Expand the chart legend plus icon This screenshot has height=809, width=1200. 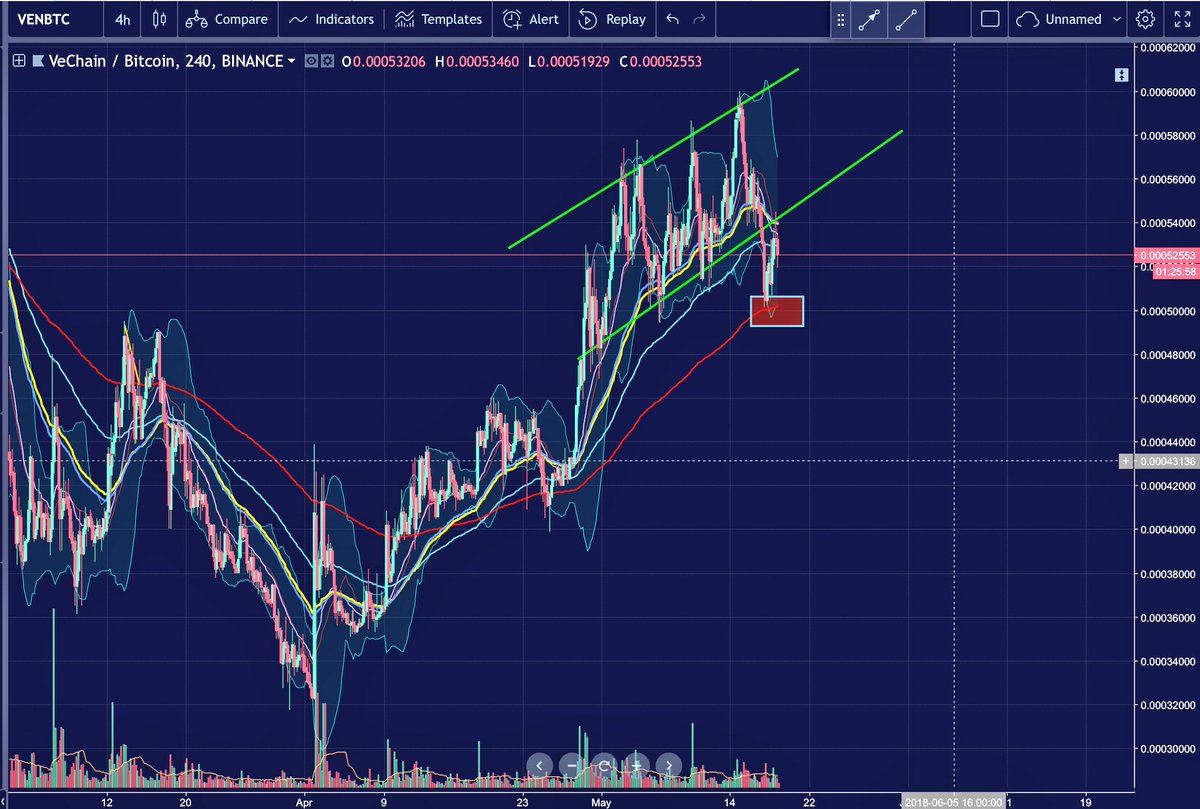[18, 61]
